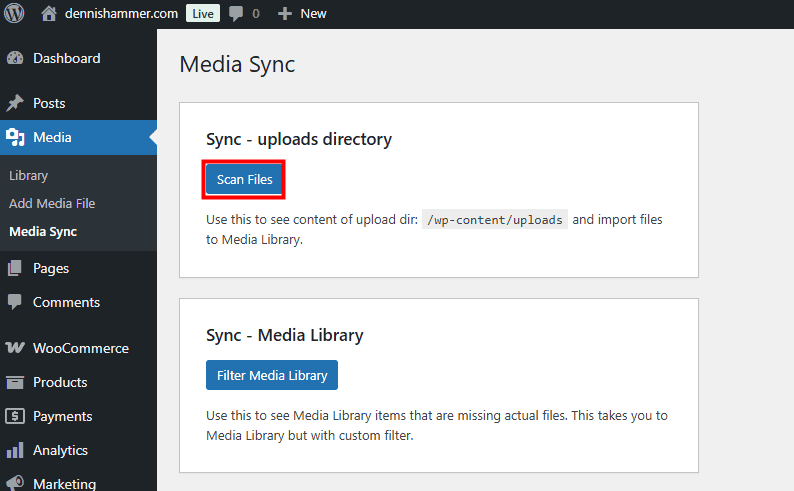Viewport: 794px width, 491px height.
Task: Open Library submenu under Media
Action: [28, 176]
